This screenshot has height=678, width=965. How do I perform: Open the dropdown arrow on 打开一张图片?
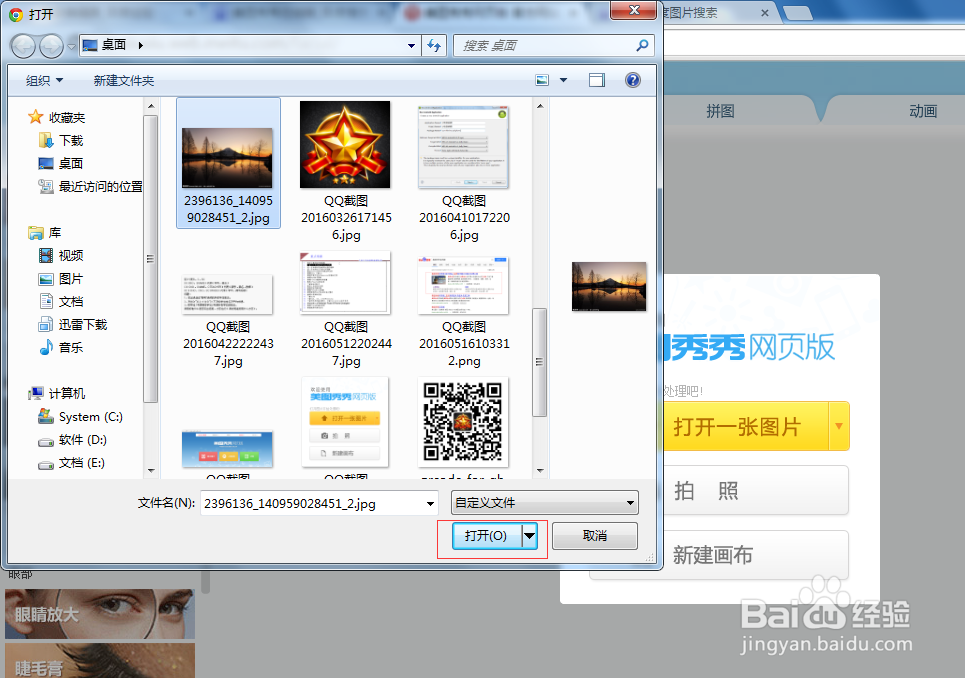[x=839, y=425]
